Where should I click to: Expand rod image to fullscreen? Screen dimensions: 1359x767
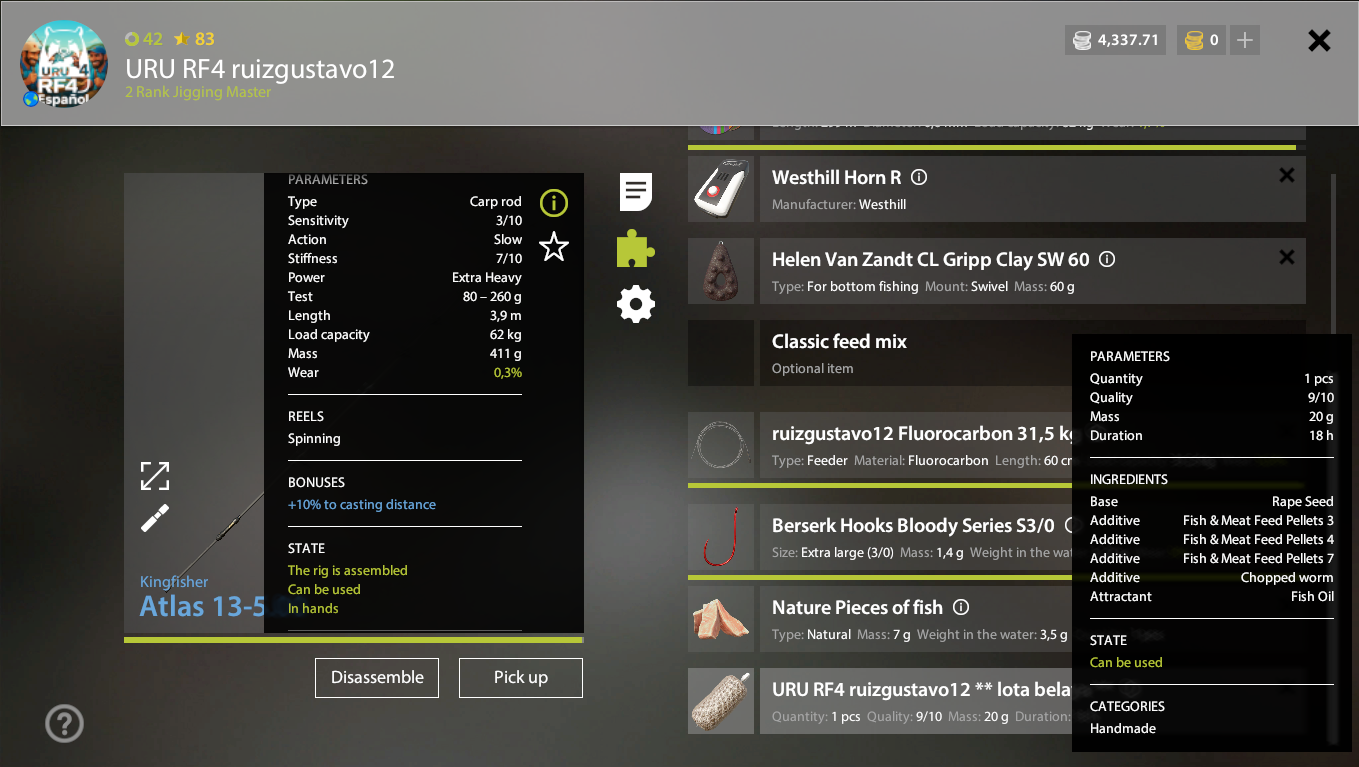click(x=155, y=476)
